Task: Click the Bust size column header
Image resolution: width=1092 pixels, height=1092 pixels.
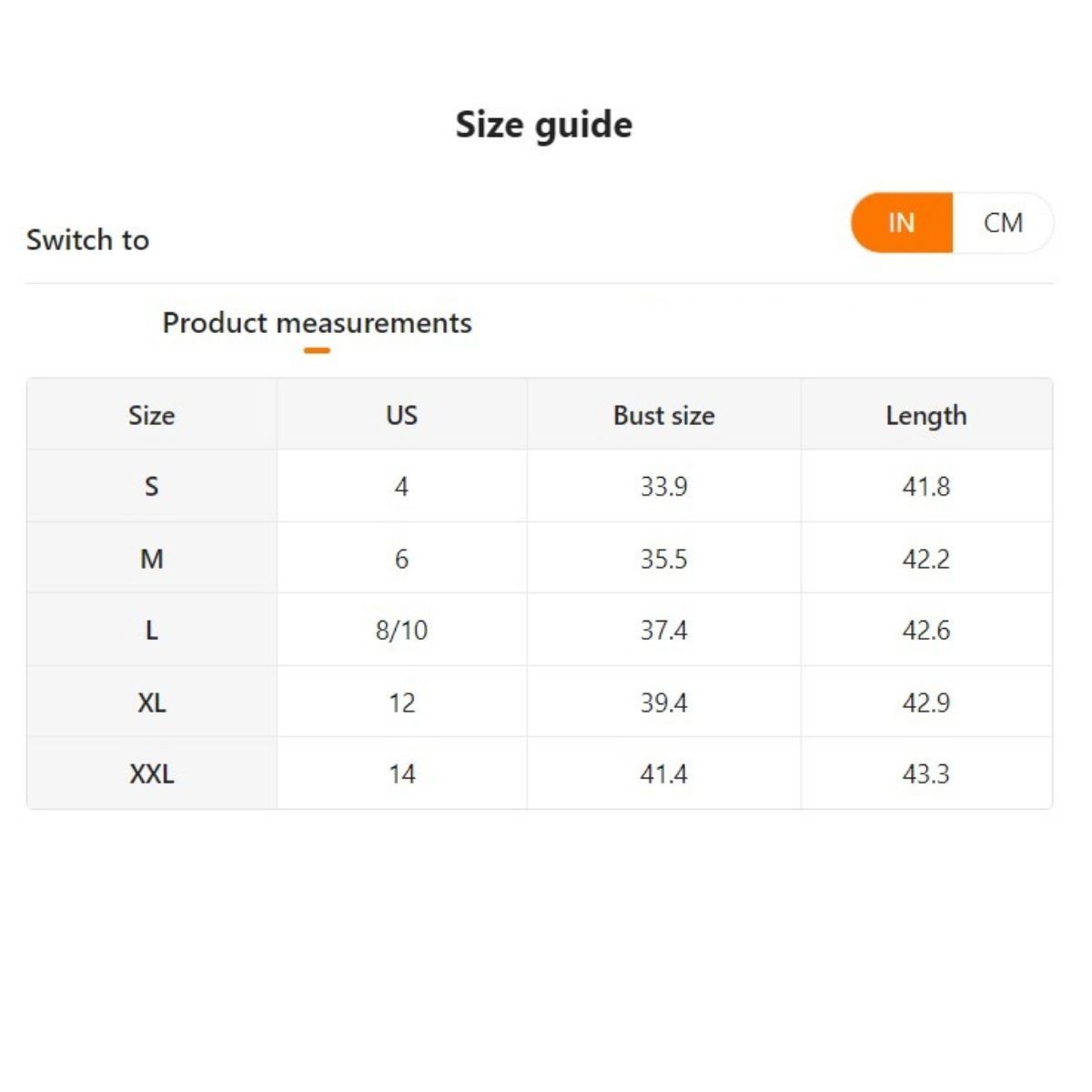Action: tap(663, 415)
